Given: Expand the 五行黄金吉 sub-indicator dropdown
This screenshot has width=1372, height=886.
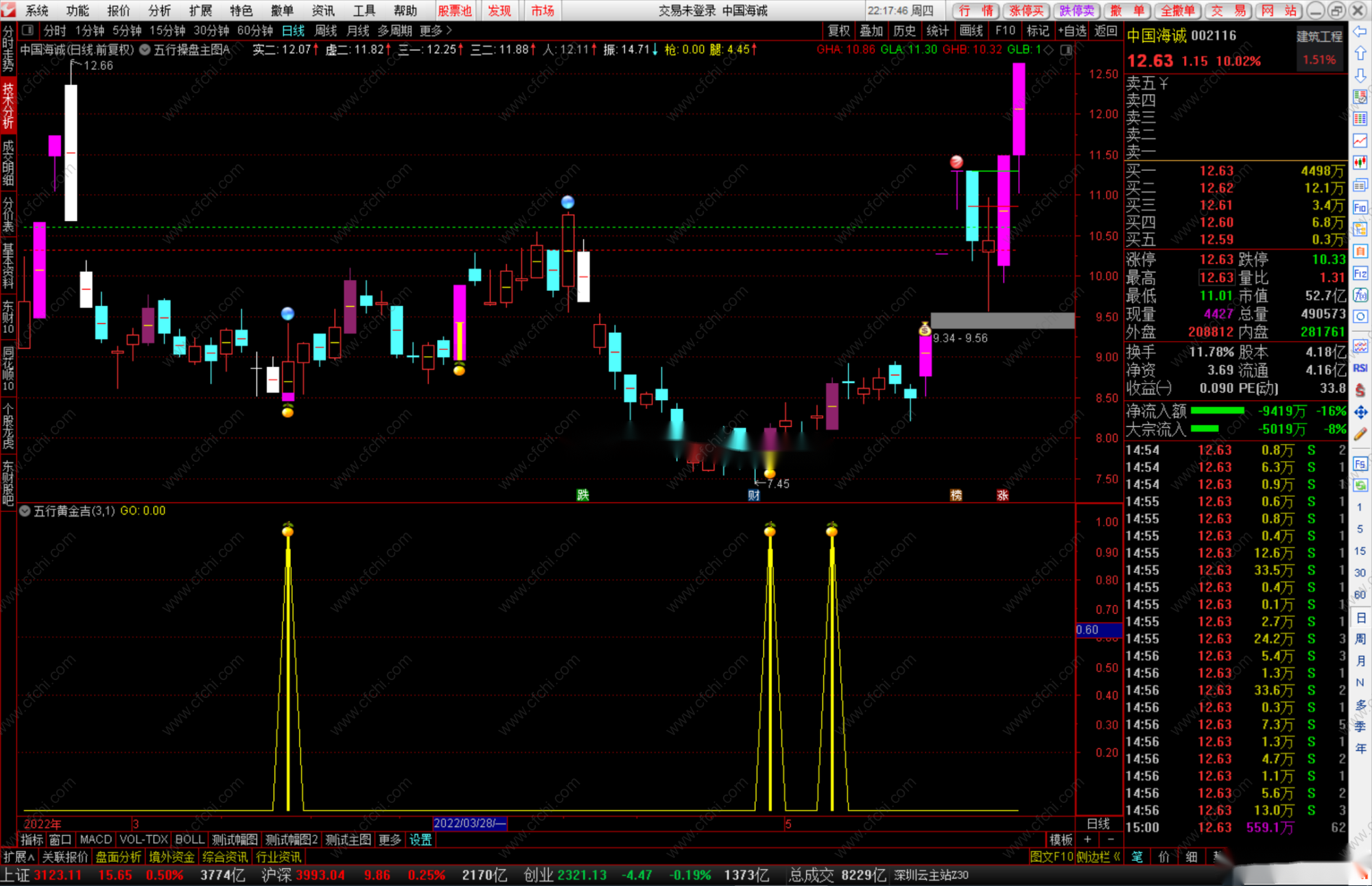Looking at the screenshot, I should [25, 511].
